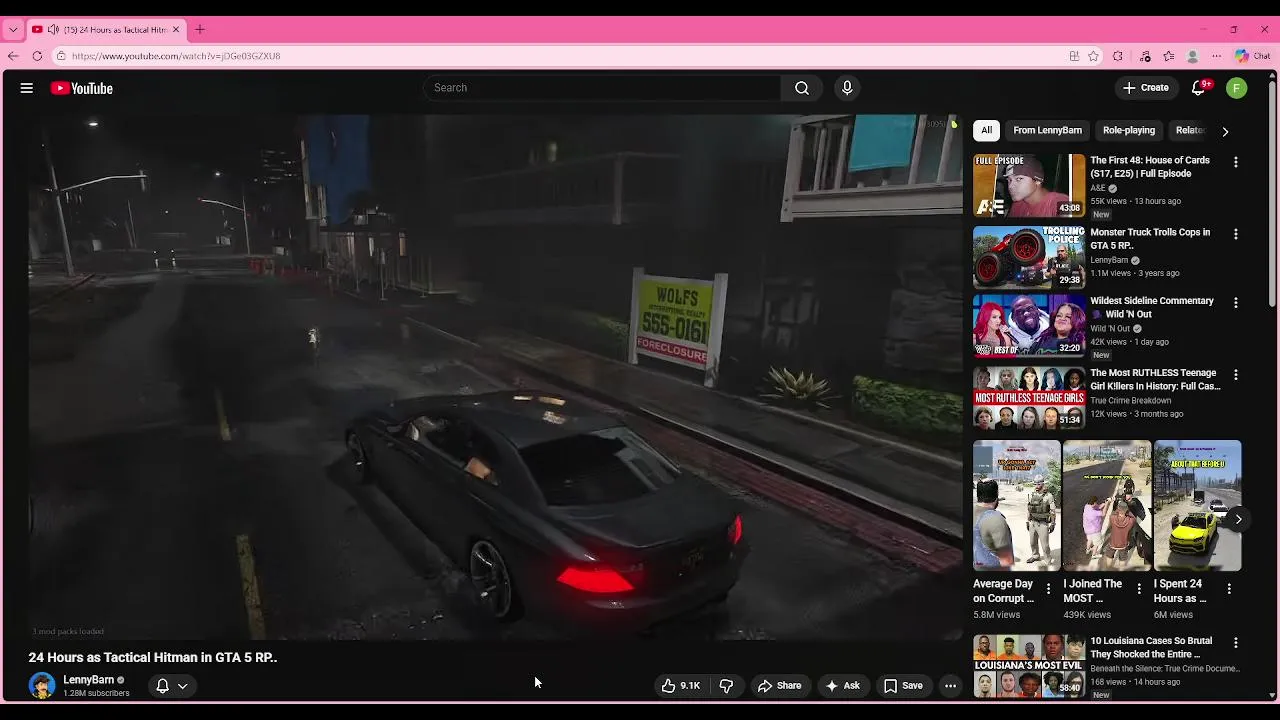Open the split screen icon in the address bar

pyautogui.click(x=1074, y=56)
